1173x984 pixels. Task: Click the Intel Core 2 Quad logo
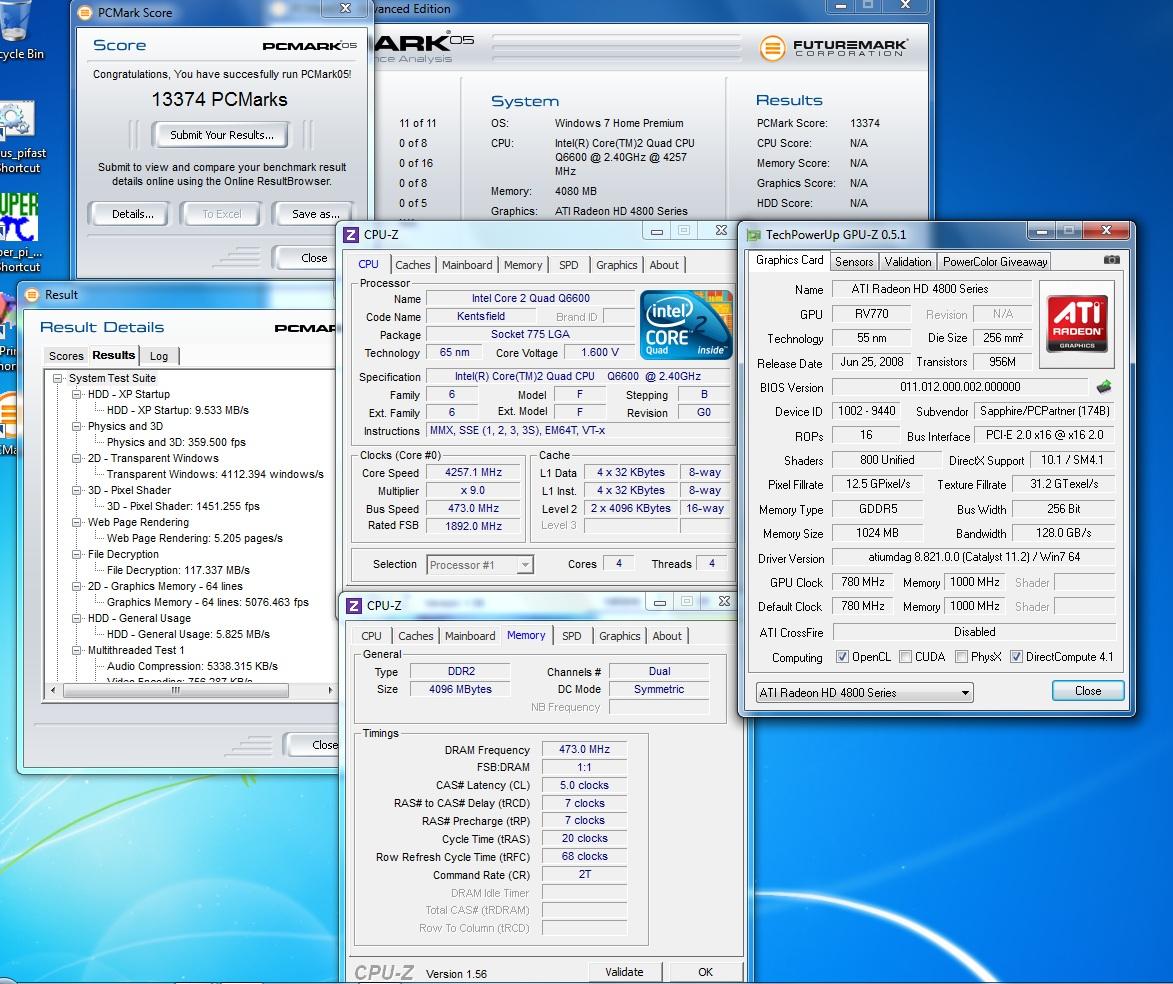(x=685, y=325)
